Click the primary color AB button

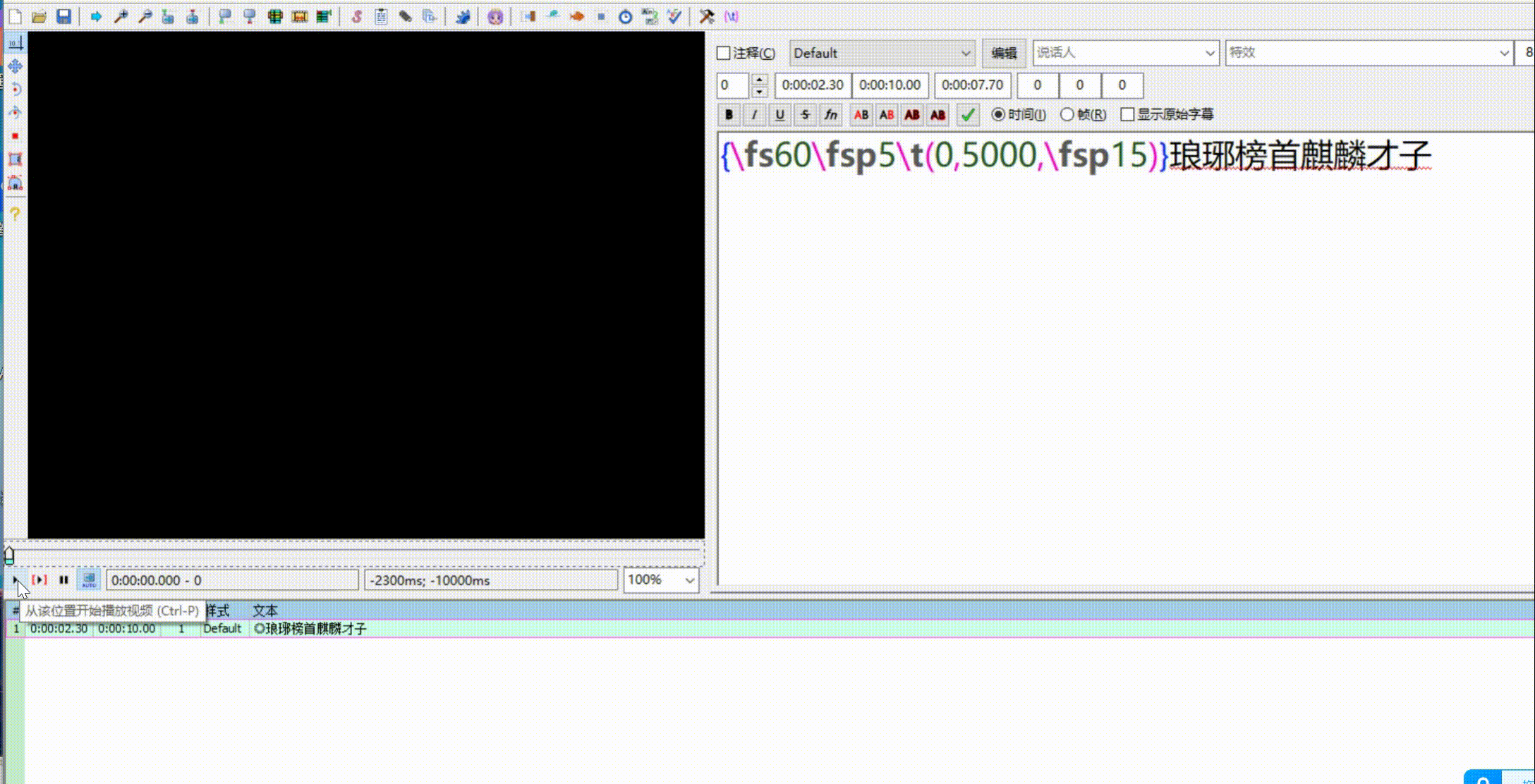pos(861,114)
